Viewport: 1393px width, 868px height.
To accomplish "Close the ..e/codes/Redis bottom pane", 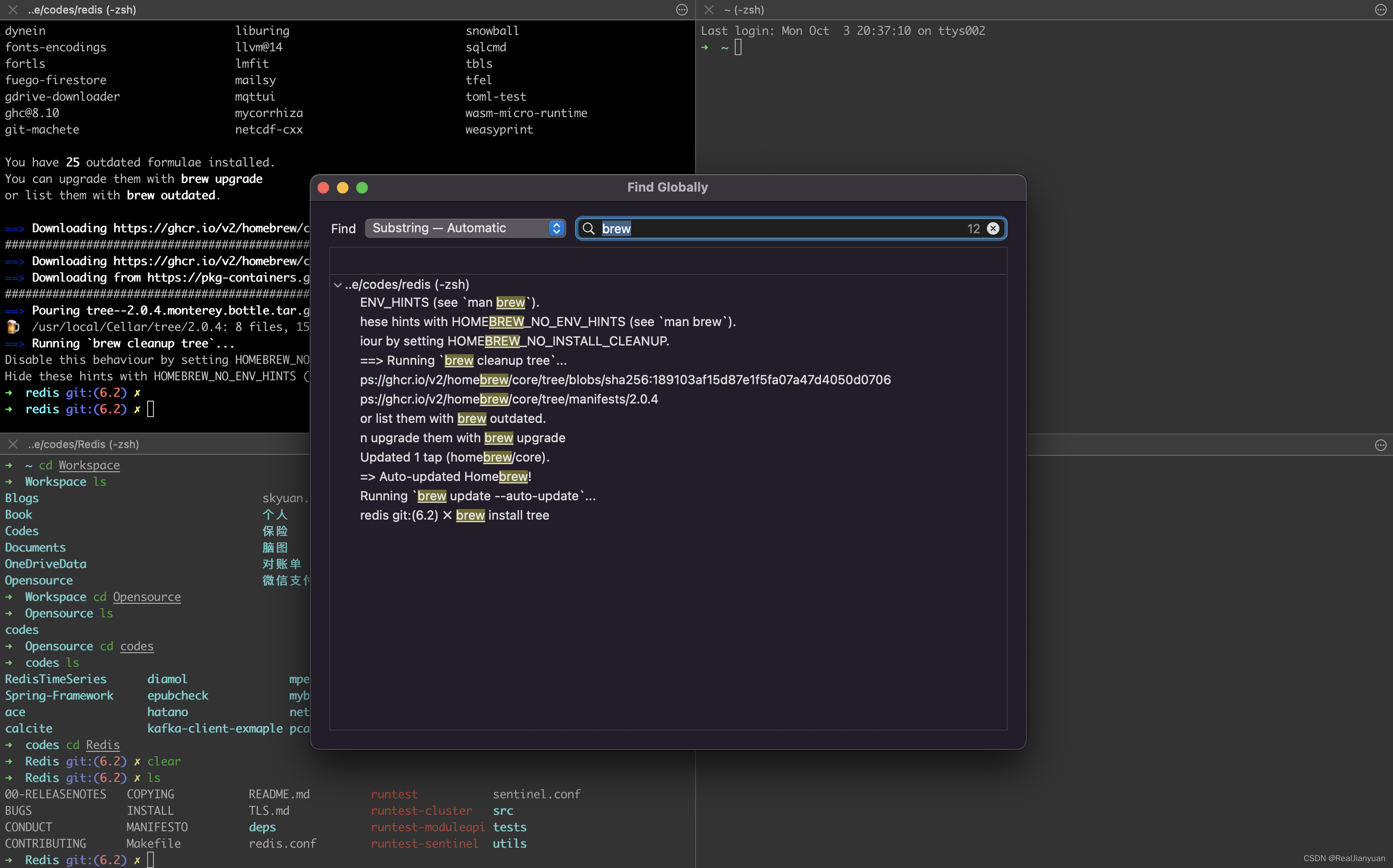I will (x=13, y=444).
